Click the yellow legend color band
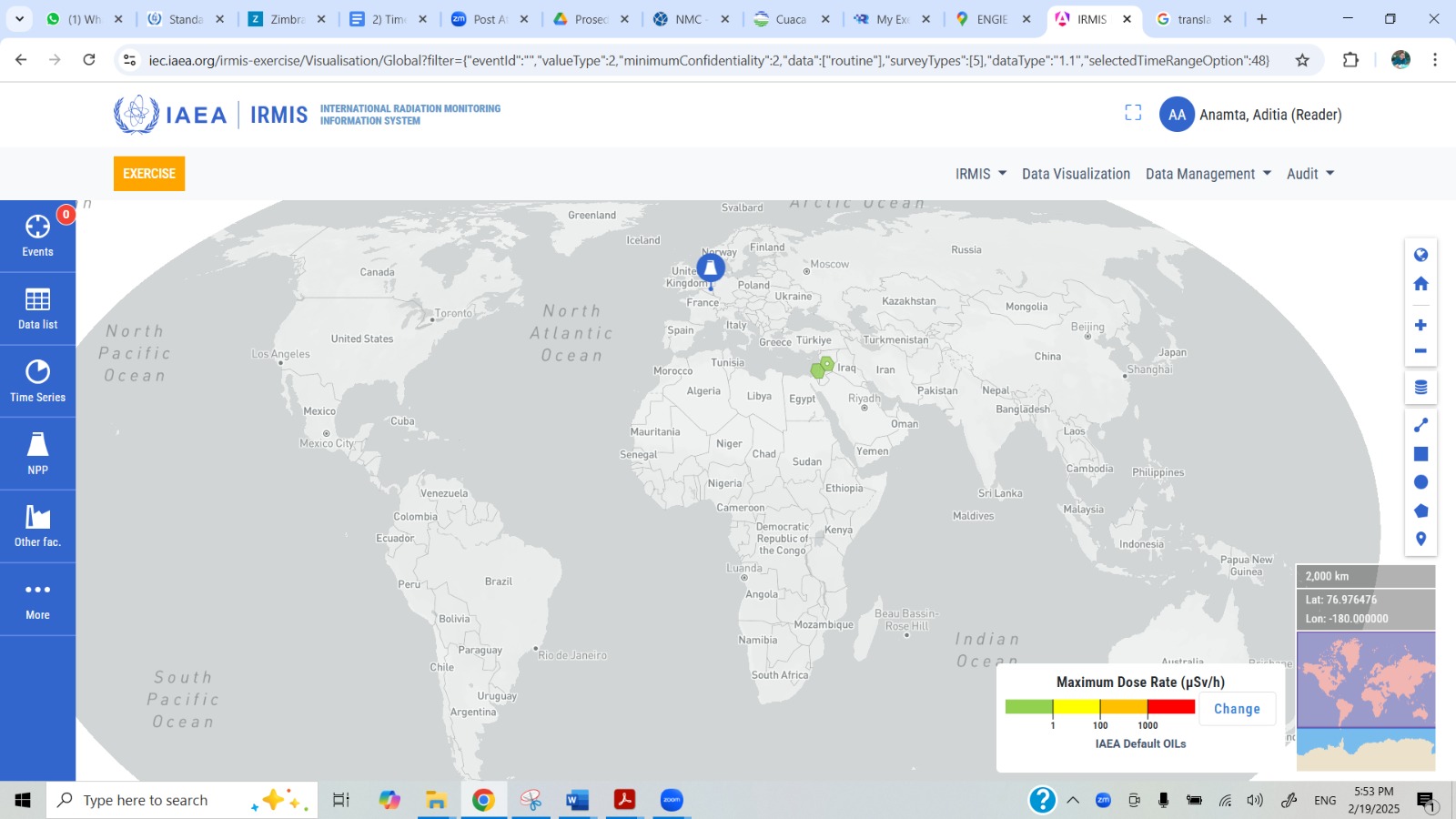Viewport: 1456px width, 819px height. pyautogui.click(x=1077, y=707)
